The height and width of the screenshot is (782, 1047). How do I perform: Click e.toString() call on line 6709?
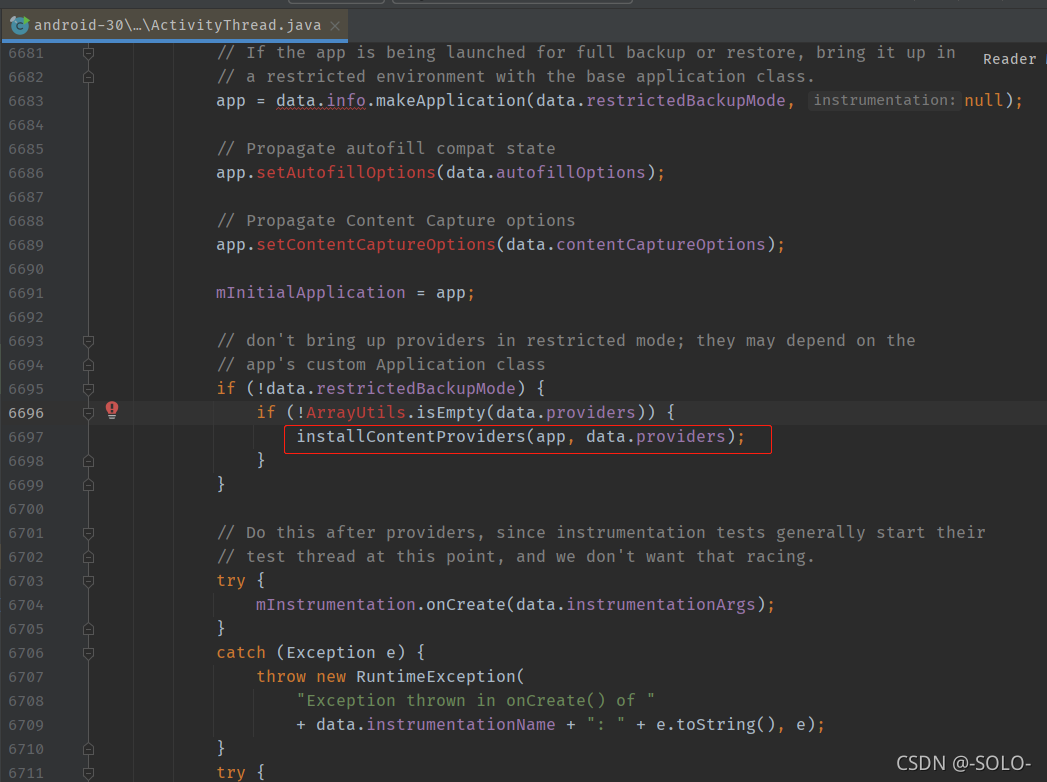coord(716,725)
